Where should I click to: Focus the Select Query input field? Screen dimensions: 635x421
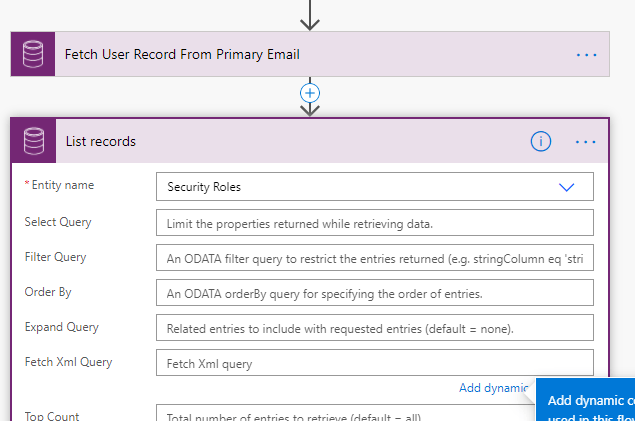pyautogui.click(x=374, y=222)
